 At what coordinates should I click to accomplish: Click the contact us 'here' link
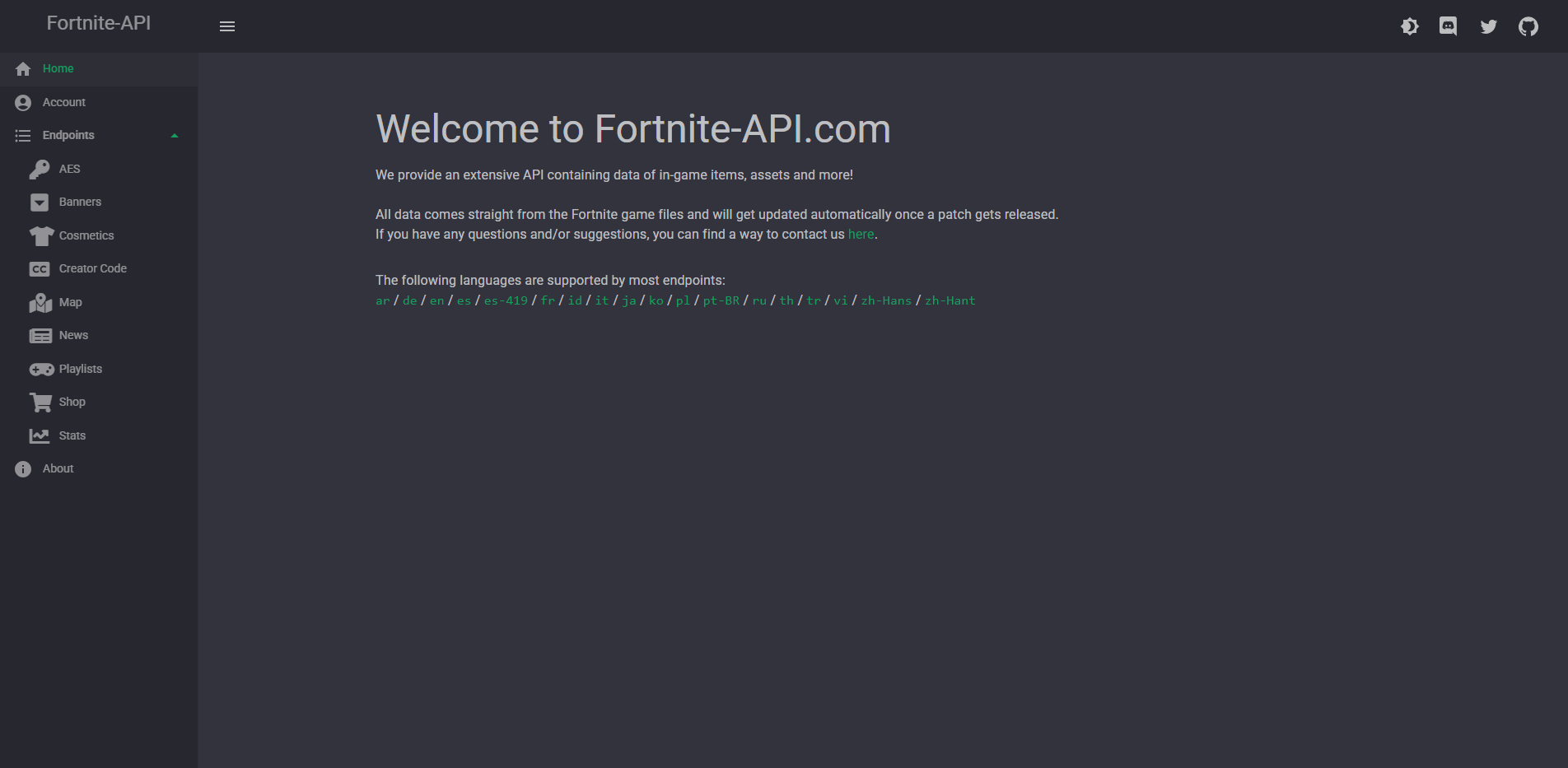(x=860, y=234)
